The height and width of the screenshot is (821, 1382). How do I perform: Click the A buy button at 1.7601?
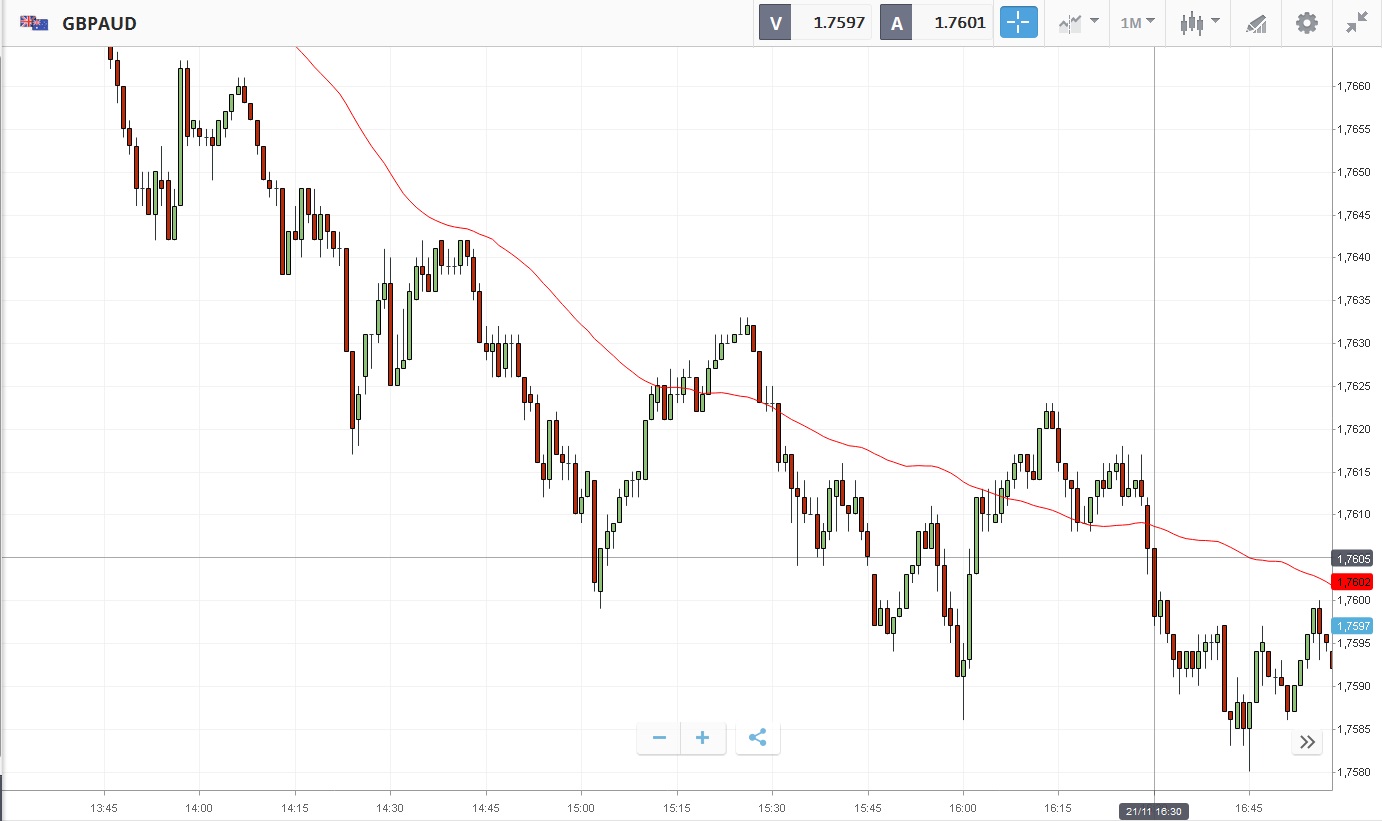pos(936,23)
